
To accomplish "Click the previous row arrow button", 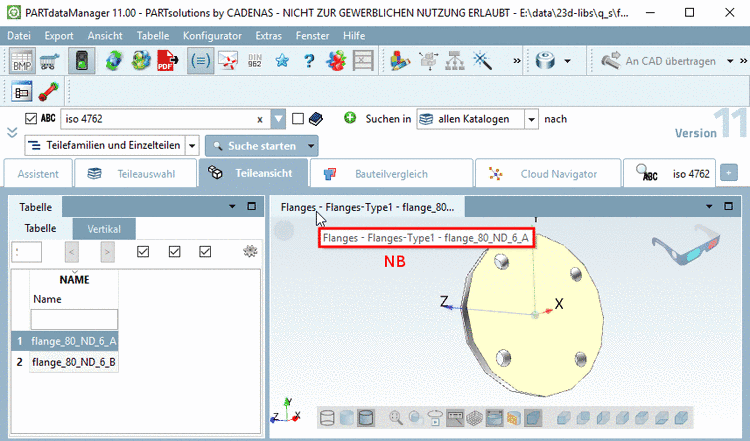I will [72, 252].
